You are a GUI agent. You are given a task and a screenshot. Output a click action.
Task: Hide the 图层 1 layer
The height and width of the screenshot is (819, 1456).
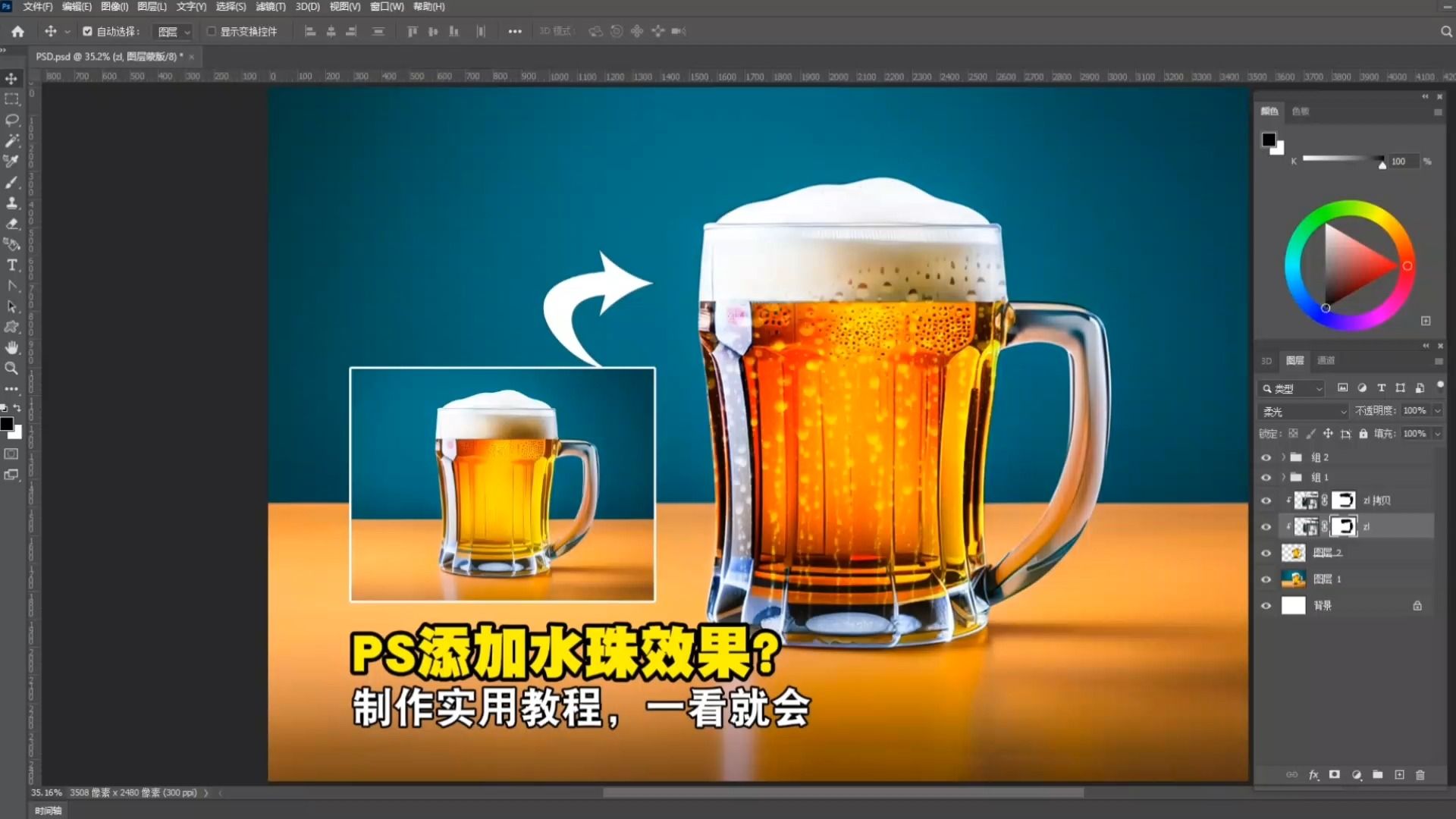(1266, 579)
